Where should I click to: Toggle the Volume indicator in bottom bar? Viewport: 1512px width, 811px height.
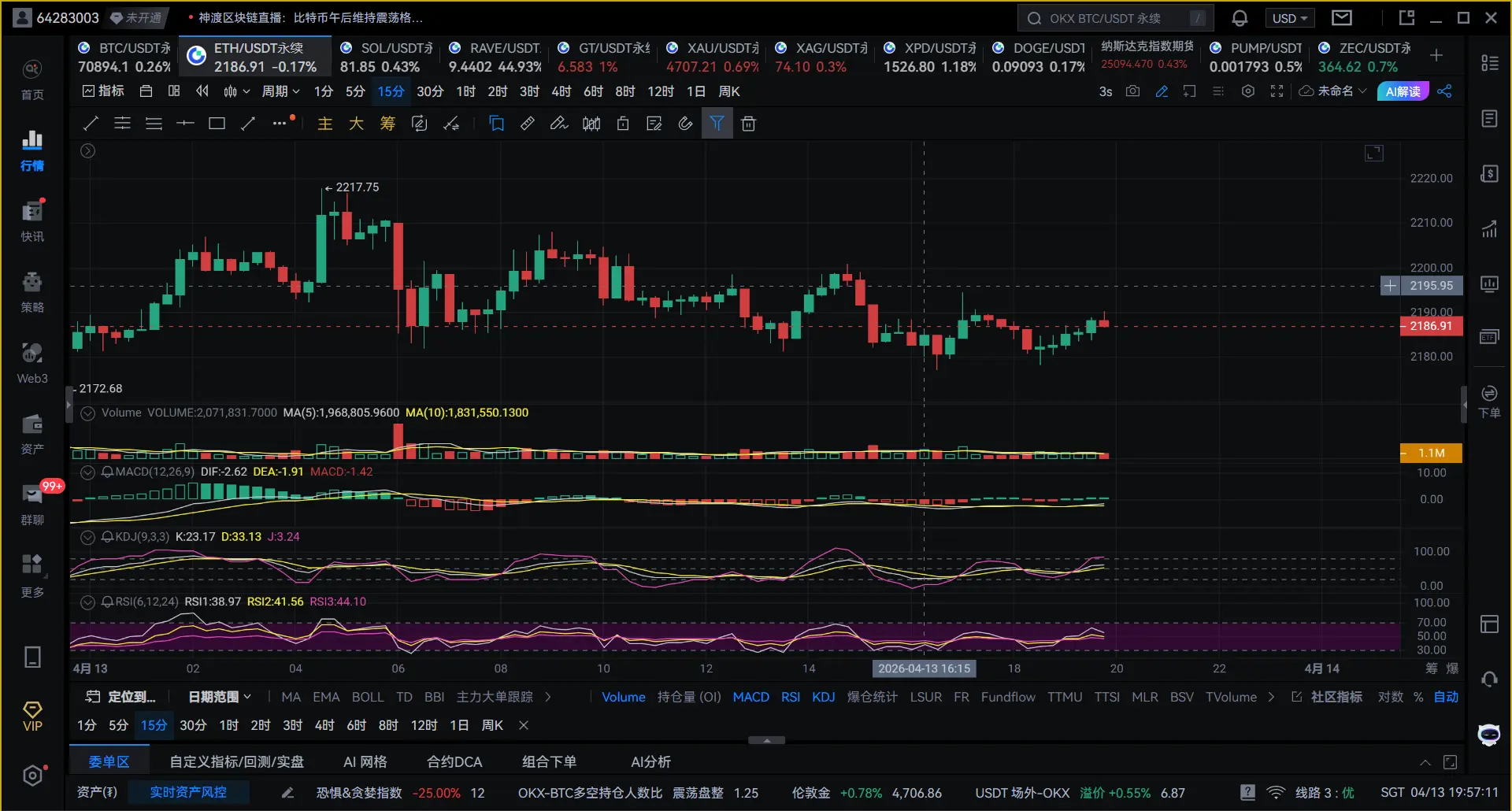623,697
